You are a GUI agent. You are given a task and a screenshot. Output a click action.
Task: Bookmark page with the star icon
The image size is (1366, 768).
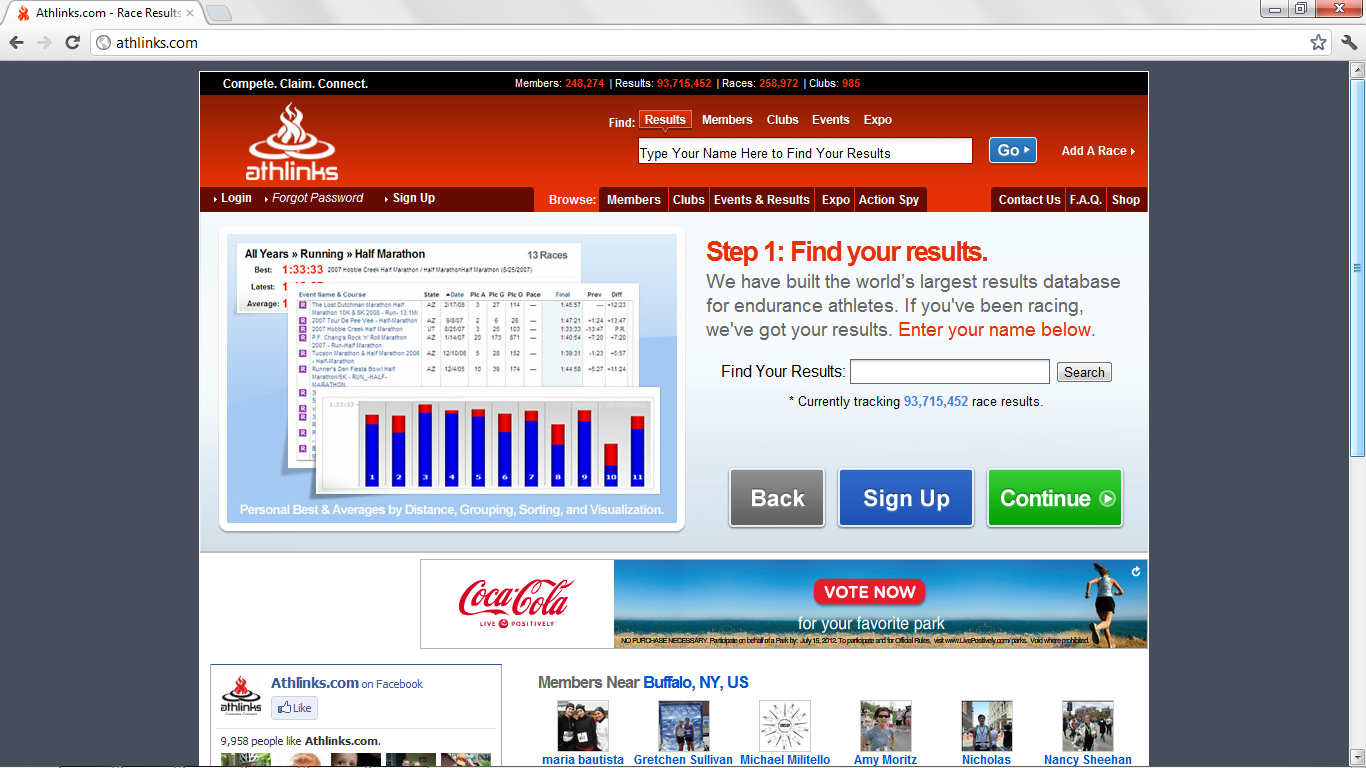[1318, 42]
